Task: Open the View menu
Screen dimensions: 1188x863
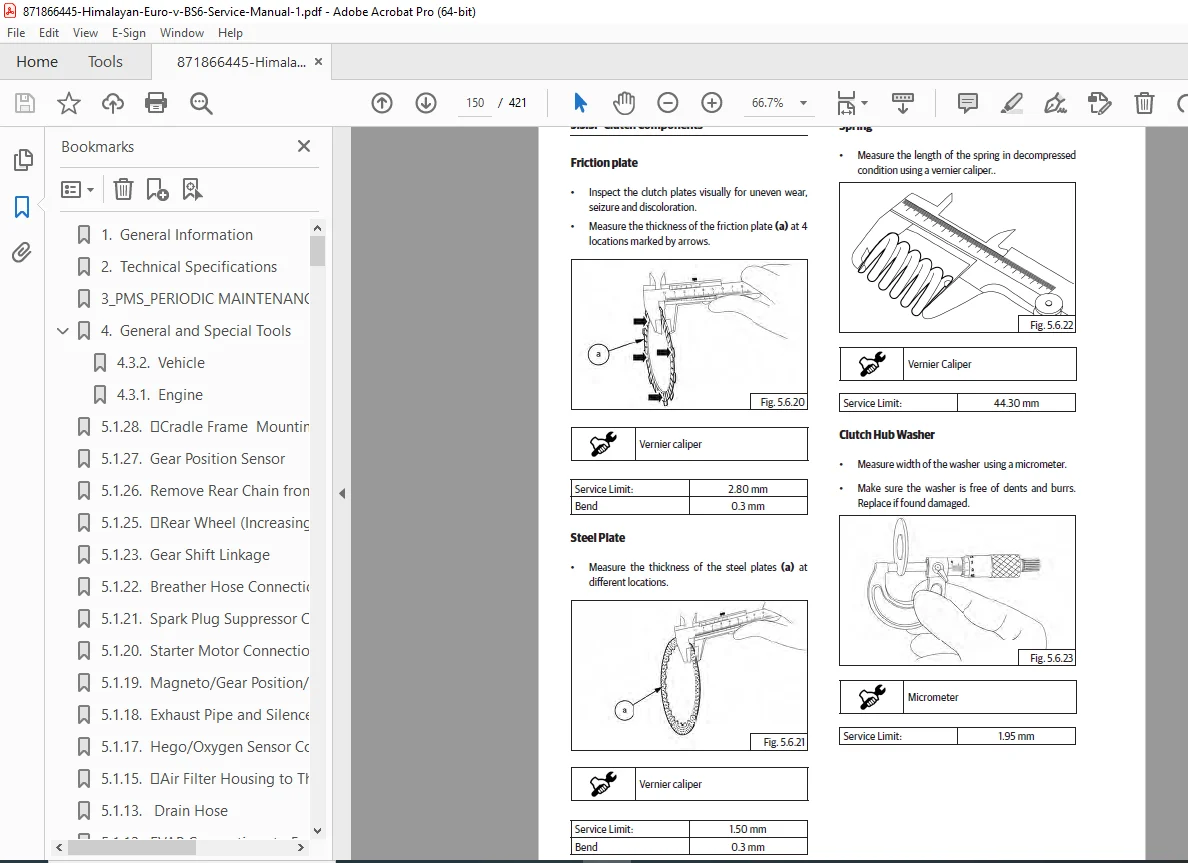Action: [x=85, y=33]
